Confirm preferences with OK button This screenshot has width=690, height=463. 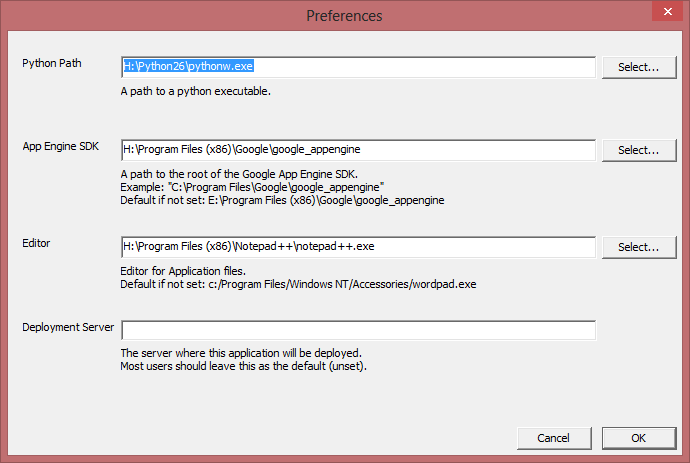[638, 438]
